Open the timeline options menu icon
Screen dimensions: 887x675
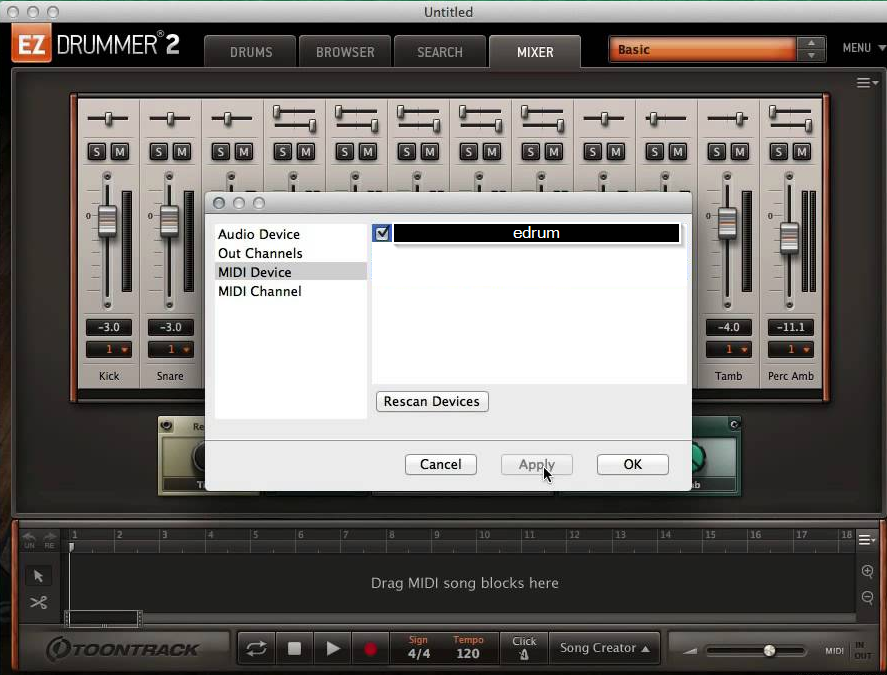pyautogui.click(x=867, y=540)
